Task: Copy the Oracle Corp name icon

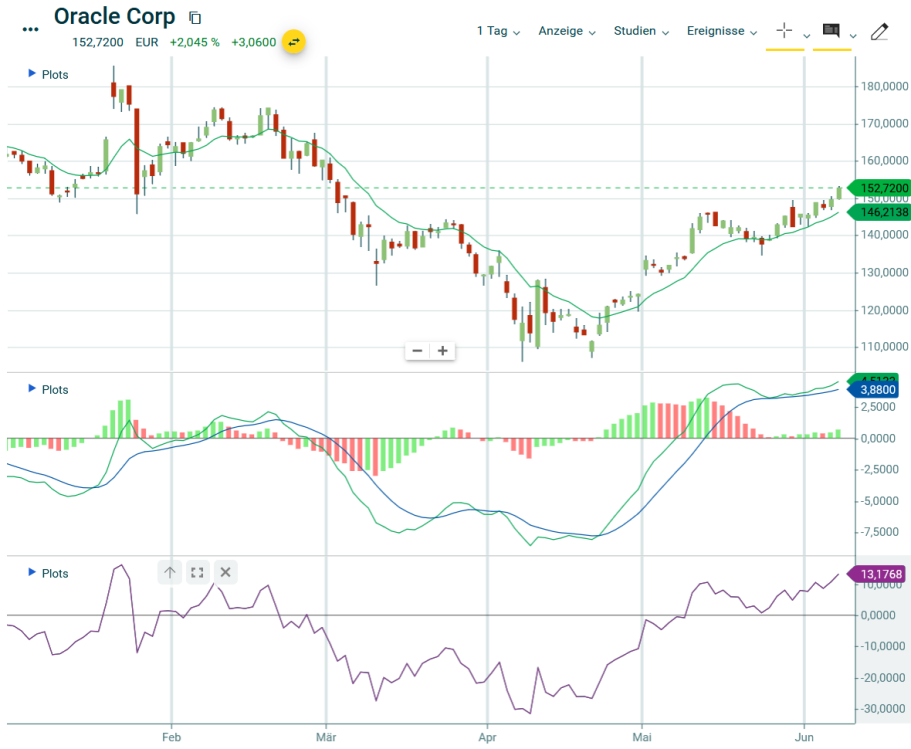Action: coord(195,18)
